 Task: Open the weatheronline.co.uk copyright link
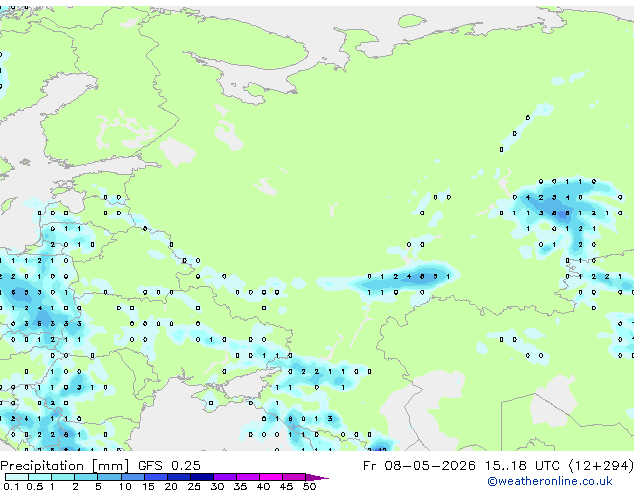pos(550,481)
